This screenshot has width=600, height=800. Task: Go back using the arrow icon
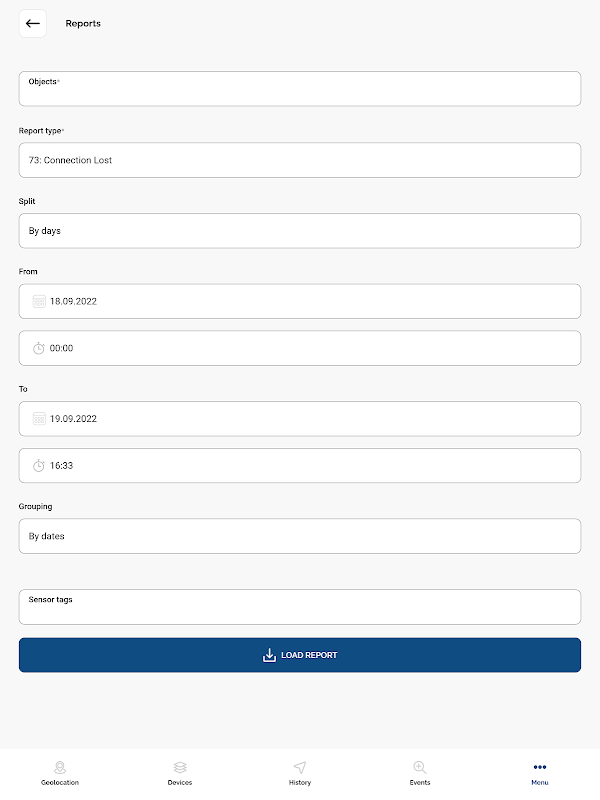pyautogui.click(x=33, y=23)
